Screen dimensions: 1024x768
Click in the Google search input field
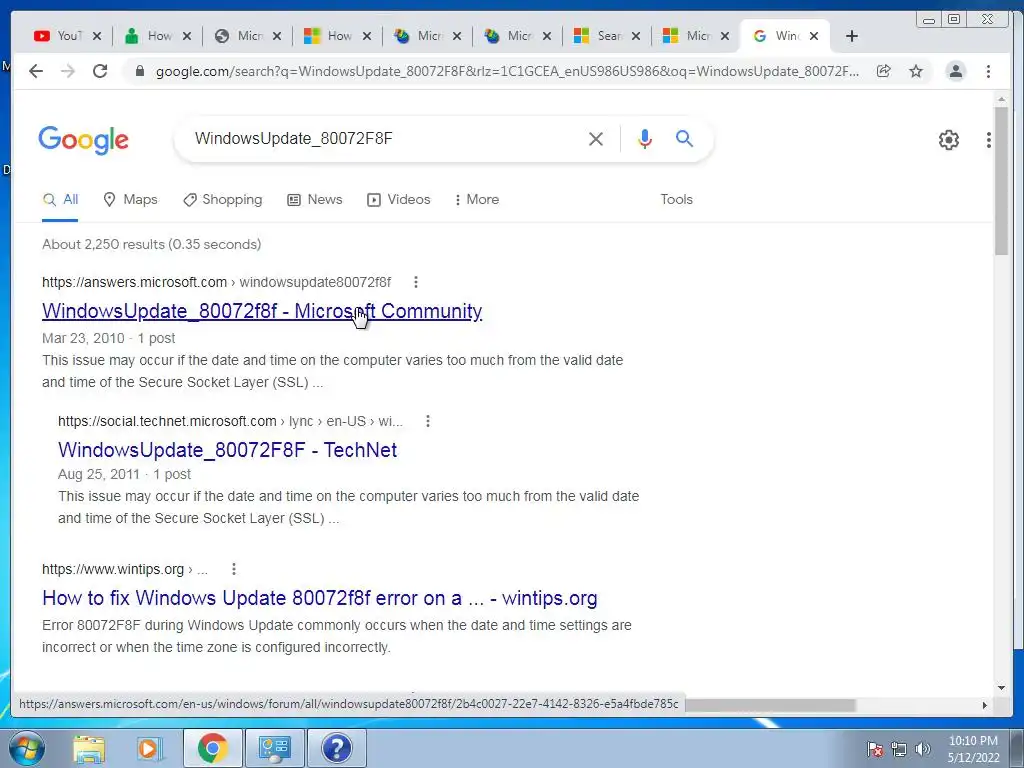pos(385,138)
